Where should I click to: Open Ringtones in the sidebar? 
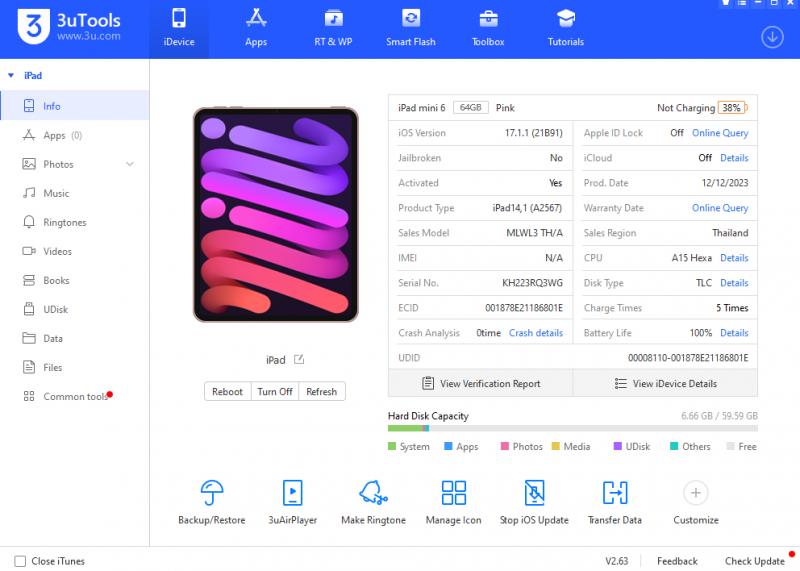click(x=75, y=222)
